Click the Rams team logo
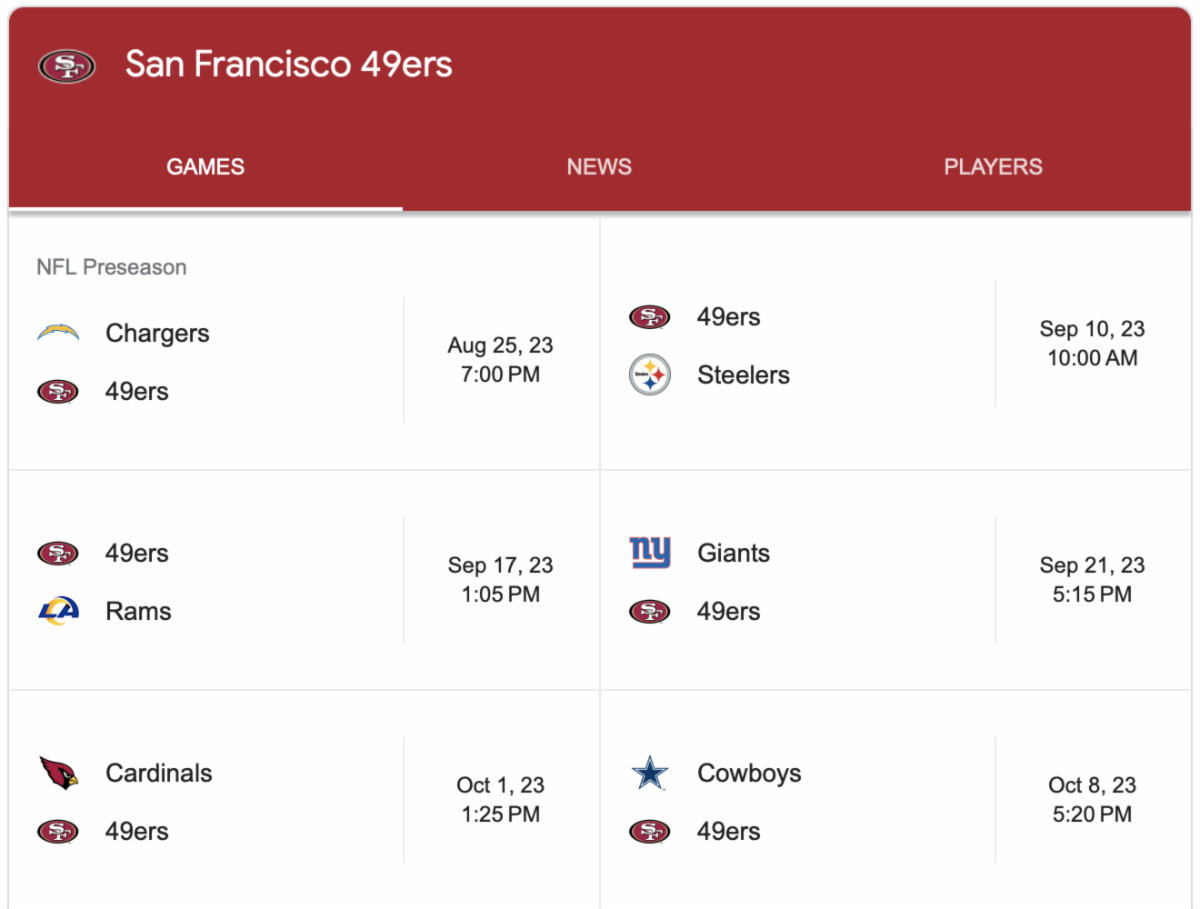Screen dimensions: 1200x909 pos(58,611)
